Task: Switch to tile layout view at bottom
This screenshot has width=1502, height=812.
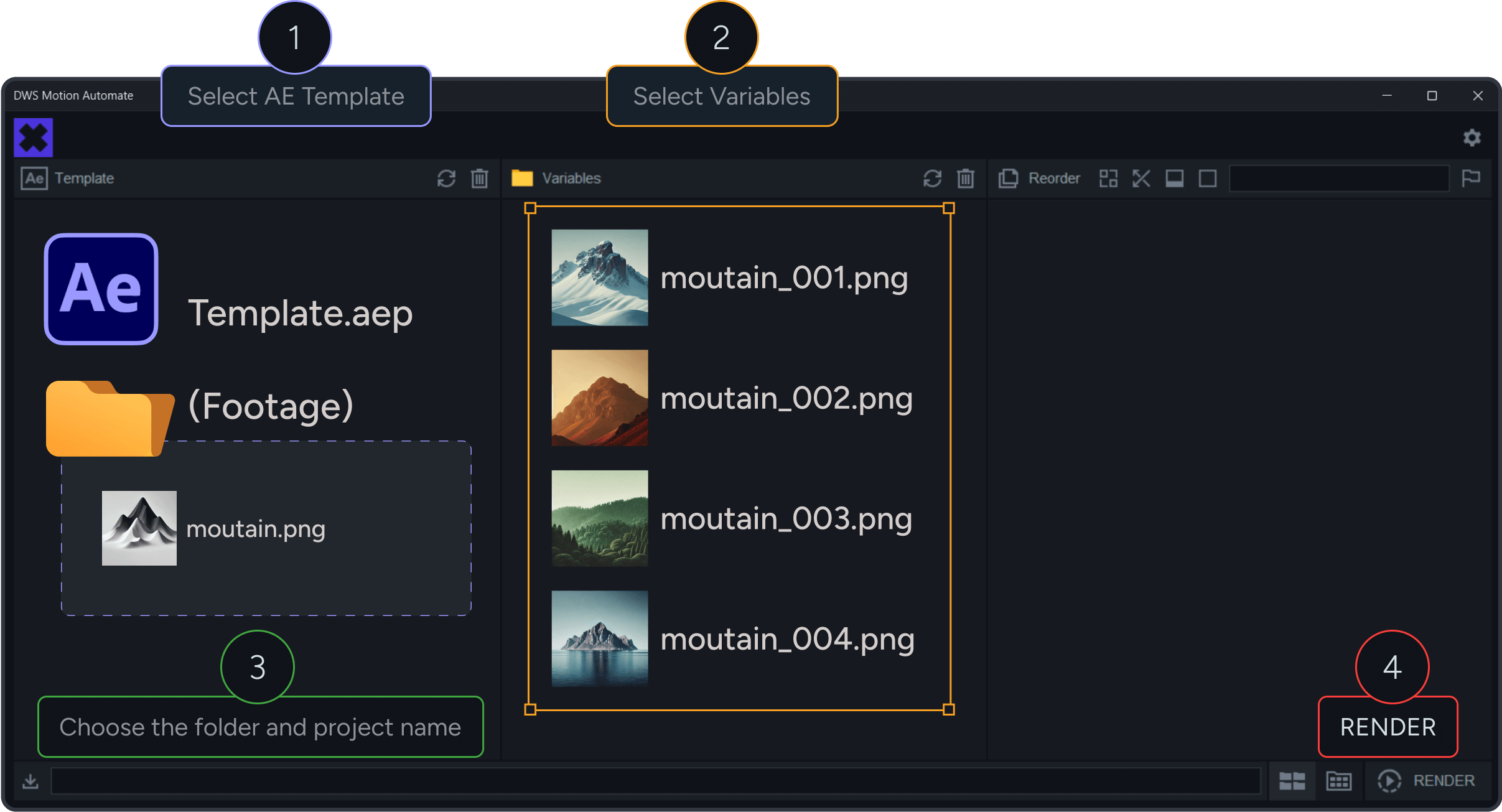Action: click(1292, 781)
